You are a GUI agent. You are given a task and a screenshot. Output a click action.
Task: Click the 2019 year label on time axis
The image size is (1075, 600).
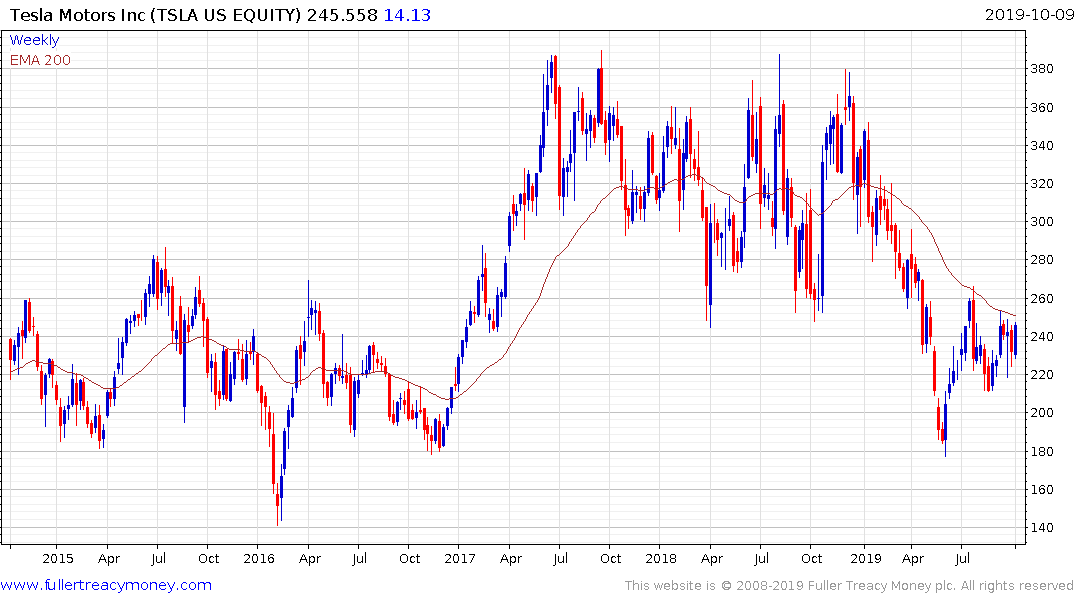(x=865, y=558)
